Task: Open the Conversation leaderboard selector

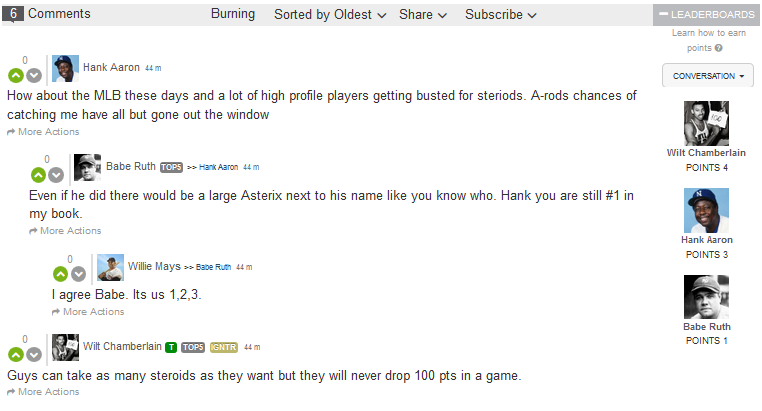Action: click(x=708, y=76)
